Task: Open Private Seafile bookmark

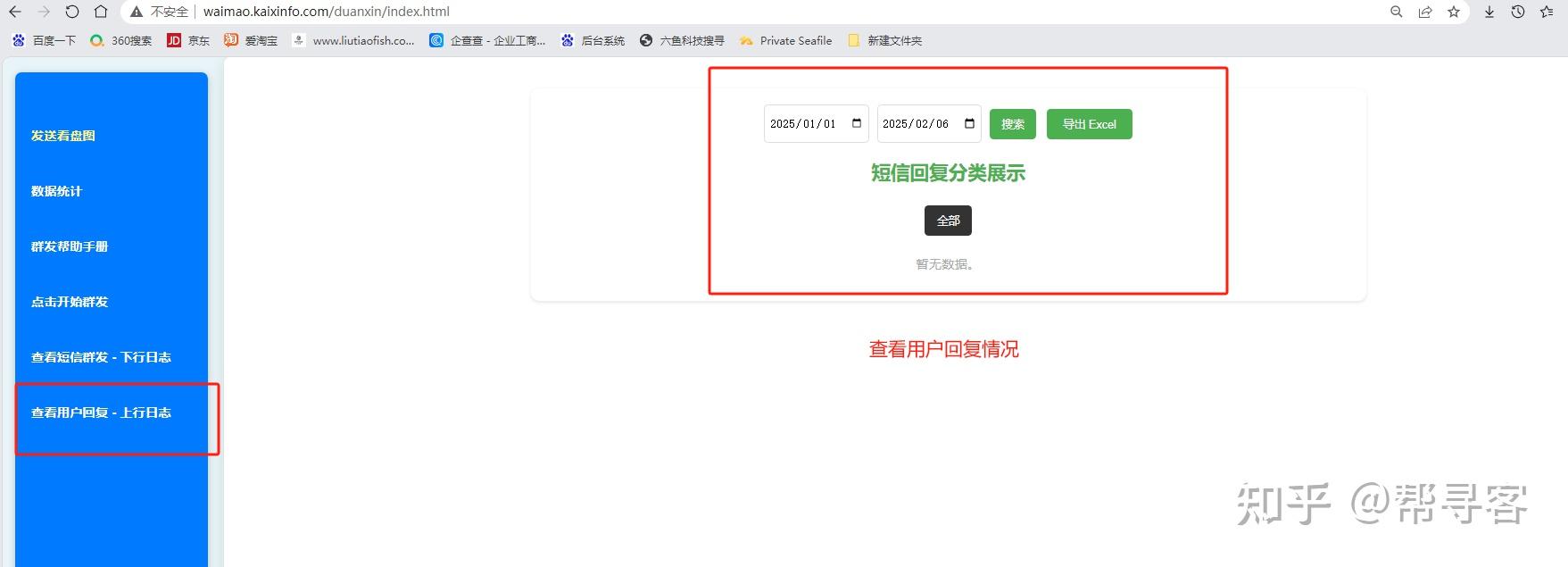Action: (x=785, y=40)
